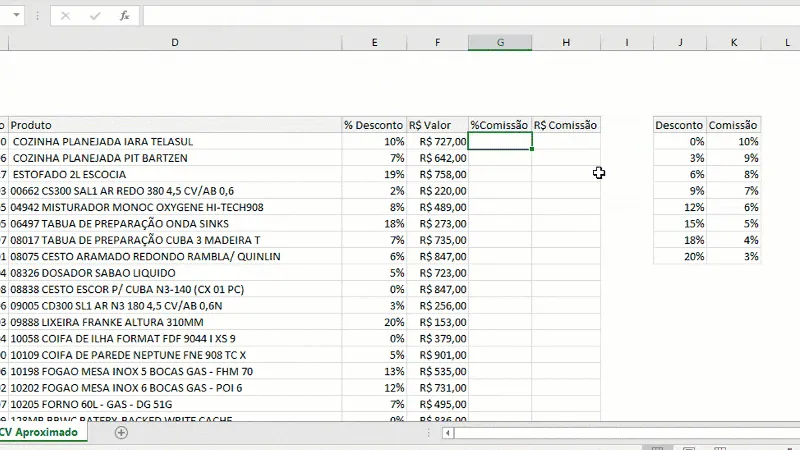
Task: Select empty %Comissão cell for IARA TELASUL
Action: click(x=500, y=141)
